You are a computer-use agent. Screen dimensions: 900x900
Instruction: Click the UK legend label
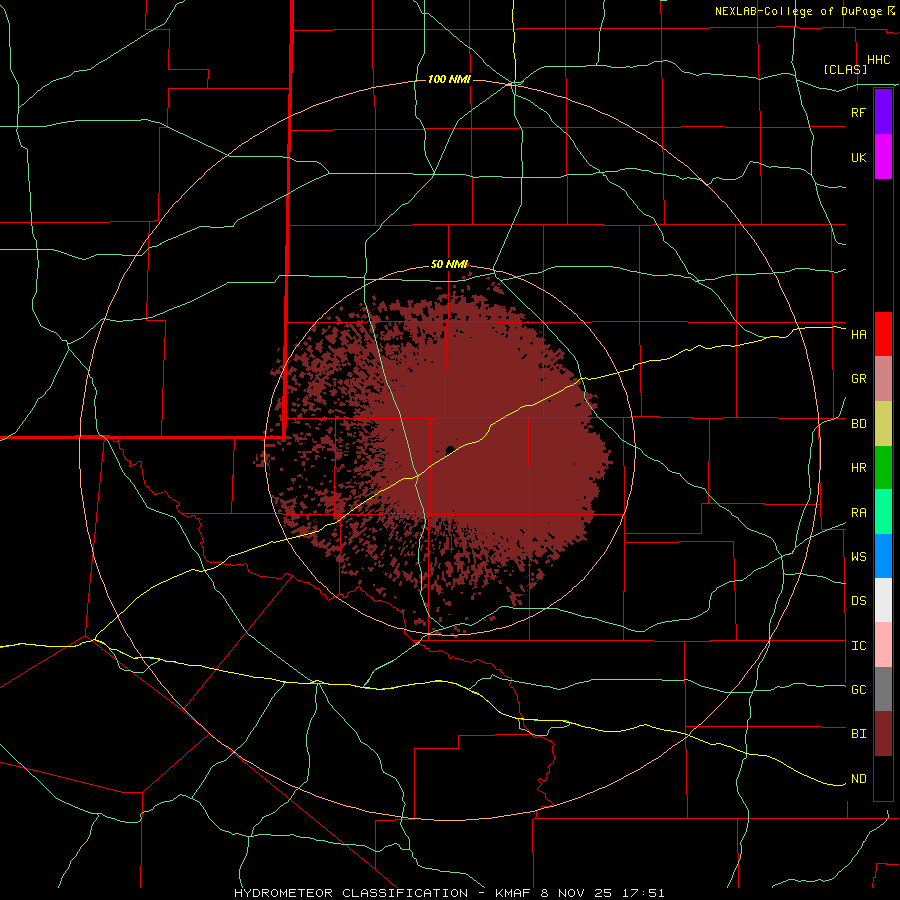pyautogui.click(x=858, y=157)
